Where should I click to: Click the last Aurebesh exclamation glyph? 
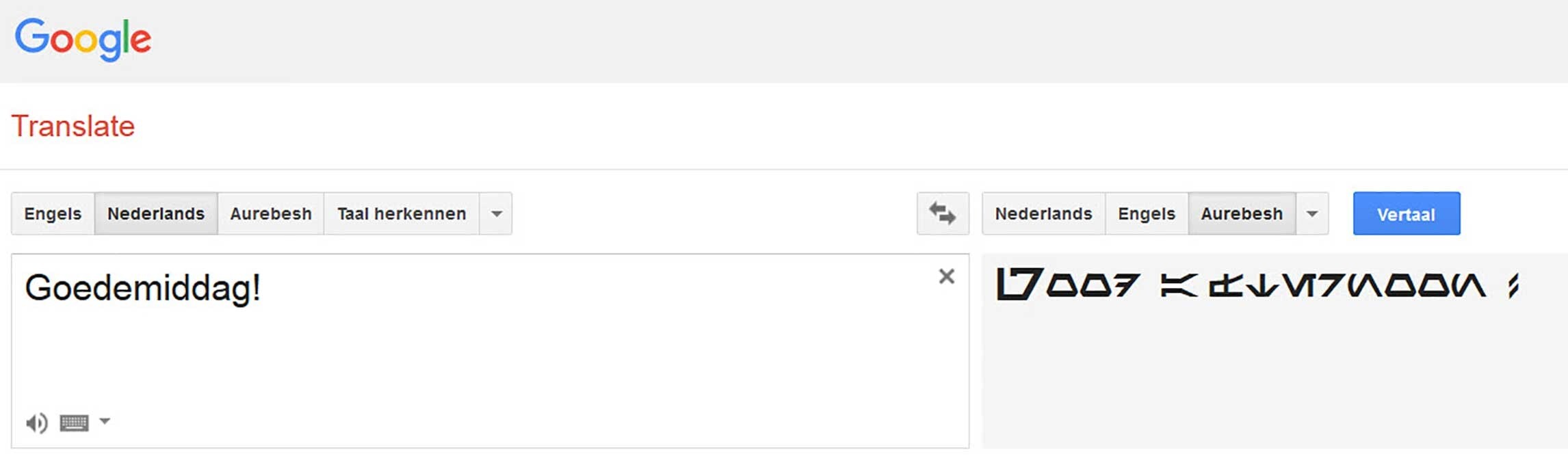tap(1513, 285)
